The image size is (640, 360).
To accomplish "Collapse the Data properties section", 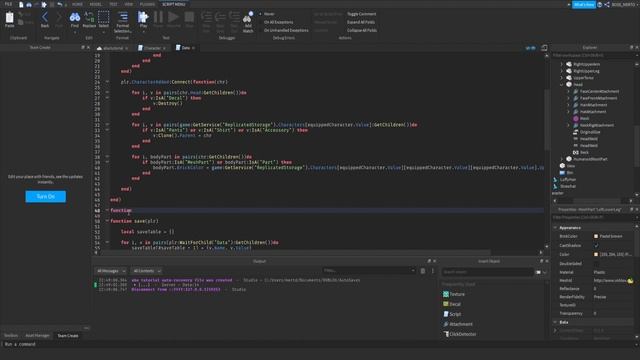I will click(x=555, y=322).
